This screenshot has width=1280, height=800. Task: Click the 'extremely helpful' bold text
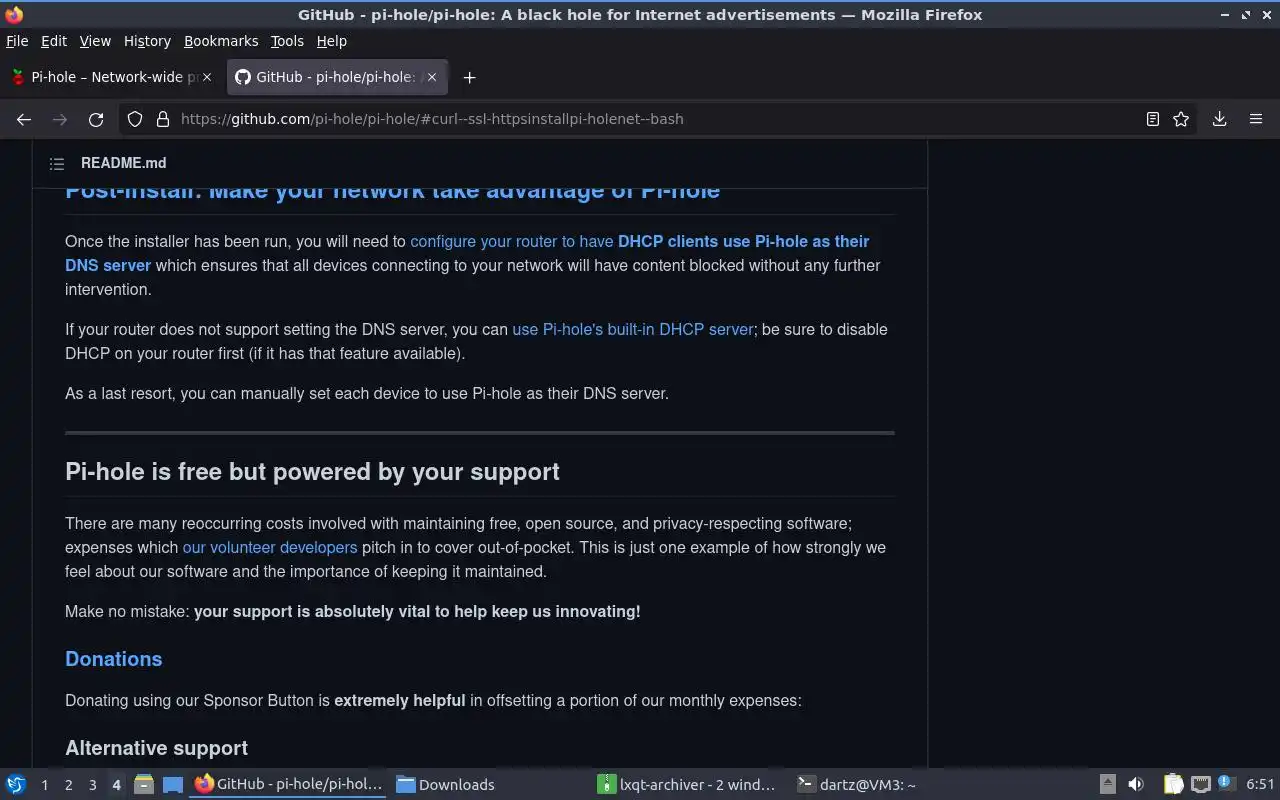[x=399, y=700]
